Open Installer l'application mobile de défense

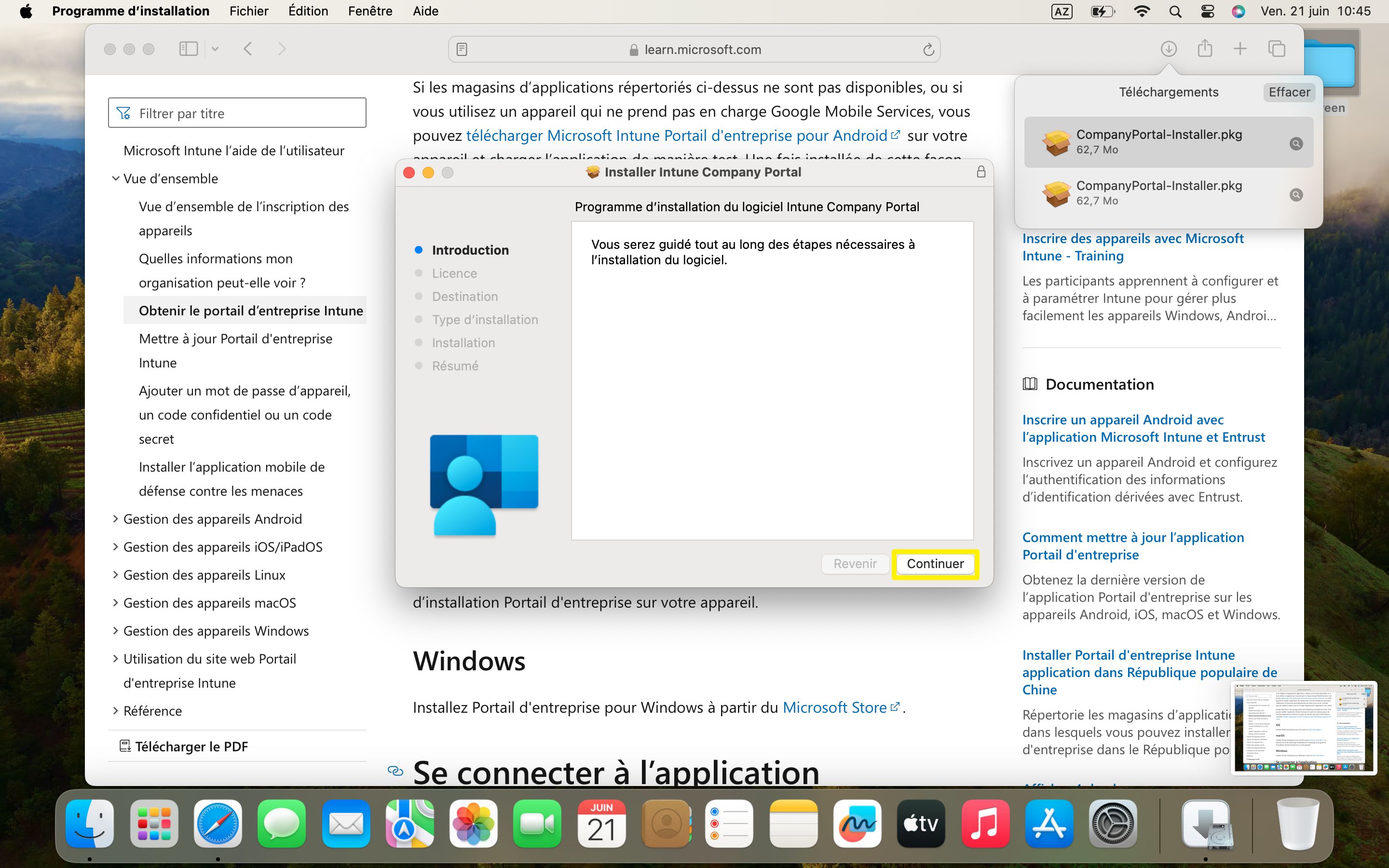(x=232, y=479)
